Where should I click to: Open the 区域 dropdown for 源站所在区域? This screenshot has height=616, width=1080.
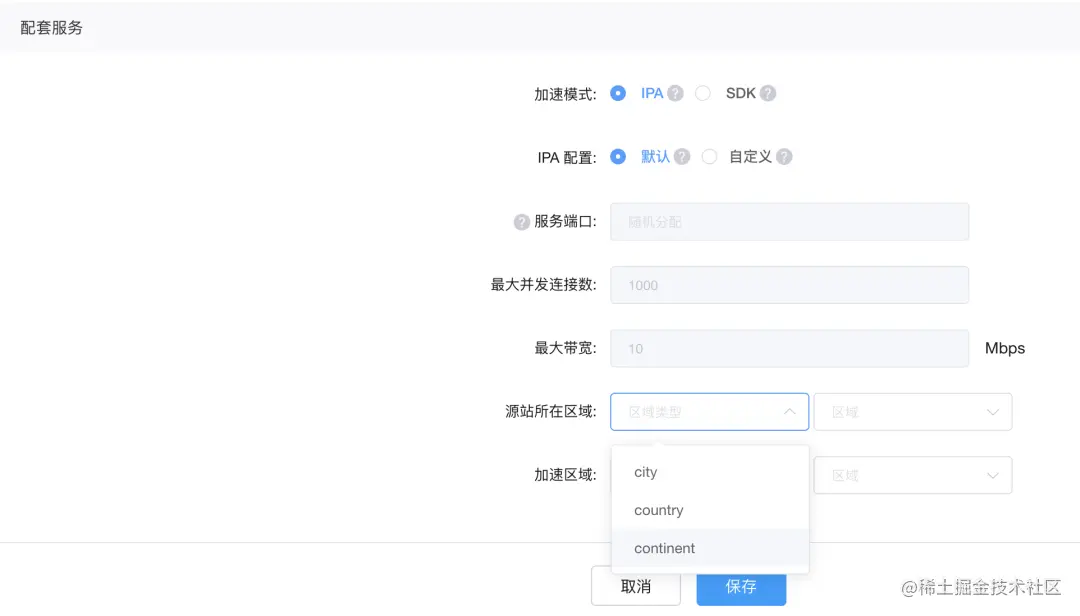point(912,411)
